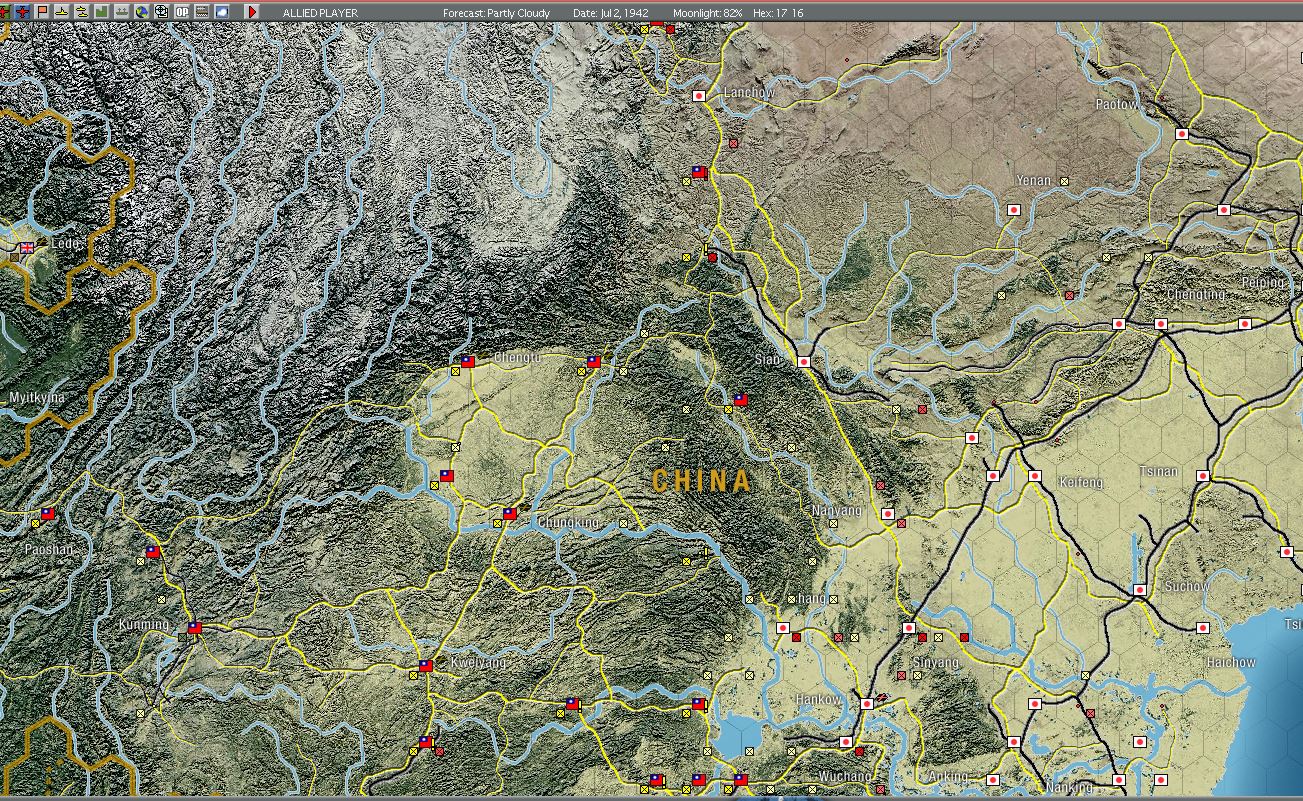The image size is (1303, 801).
Task: Click the Yenan city label
Action: click(x=1034, y=181)
